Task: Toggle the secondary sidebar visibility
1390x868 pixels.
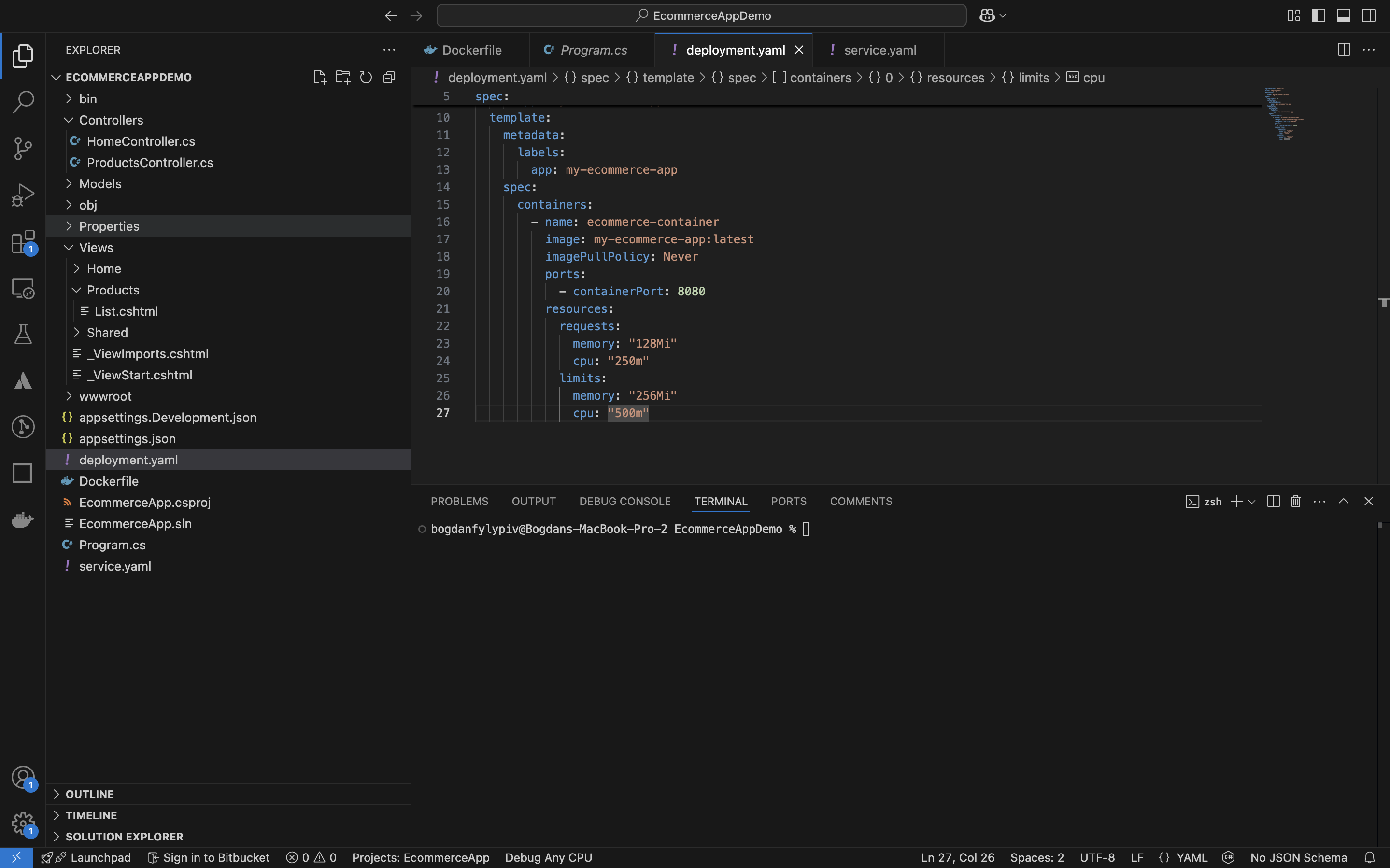Action: click(x=1369, y=15)
